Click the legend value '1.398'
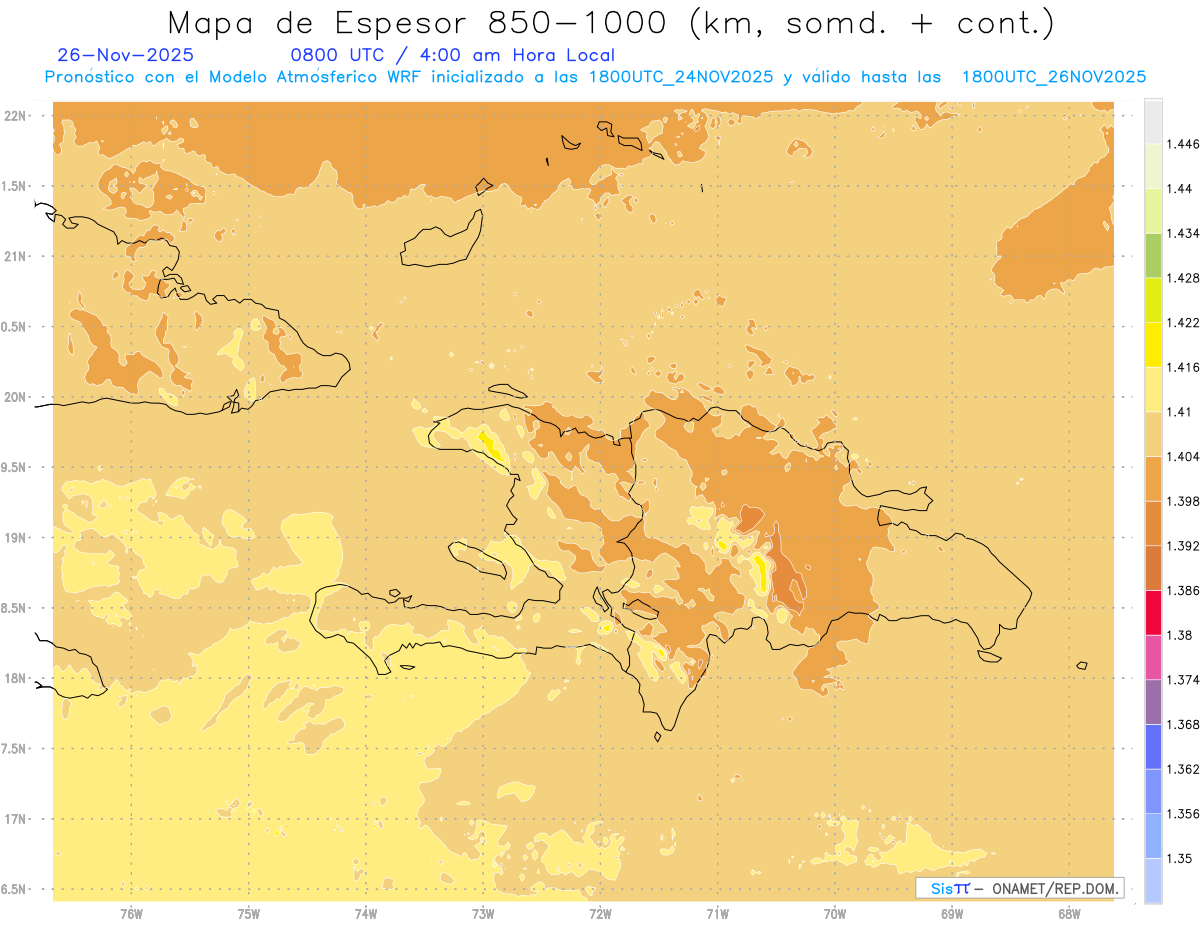 coord(1183,501)
